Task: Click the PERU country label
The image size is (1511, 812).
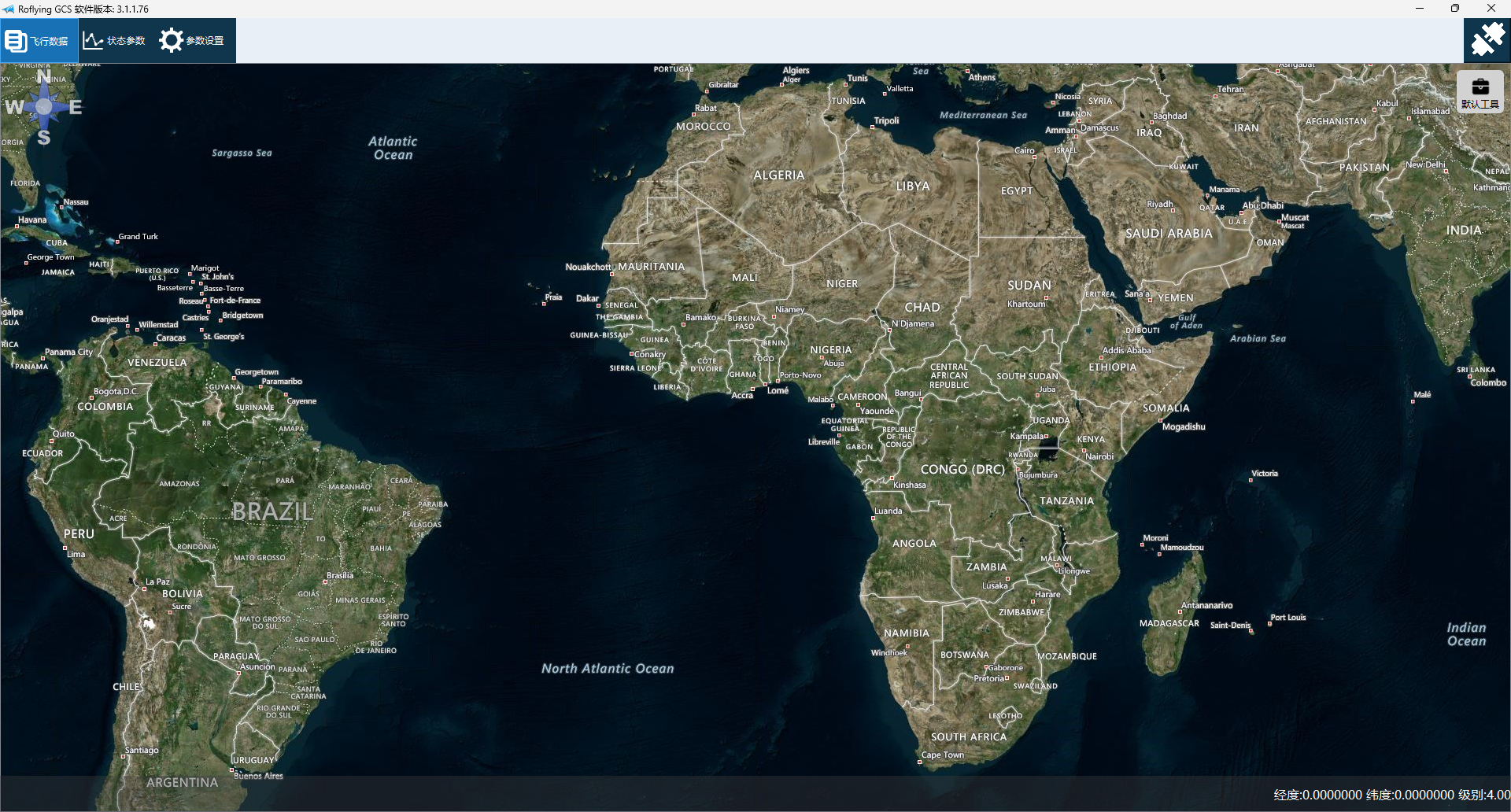Action: coord(79,534)
